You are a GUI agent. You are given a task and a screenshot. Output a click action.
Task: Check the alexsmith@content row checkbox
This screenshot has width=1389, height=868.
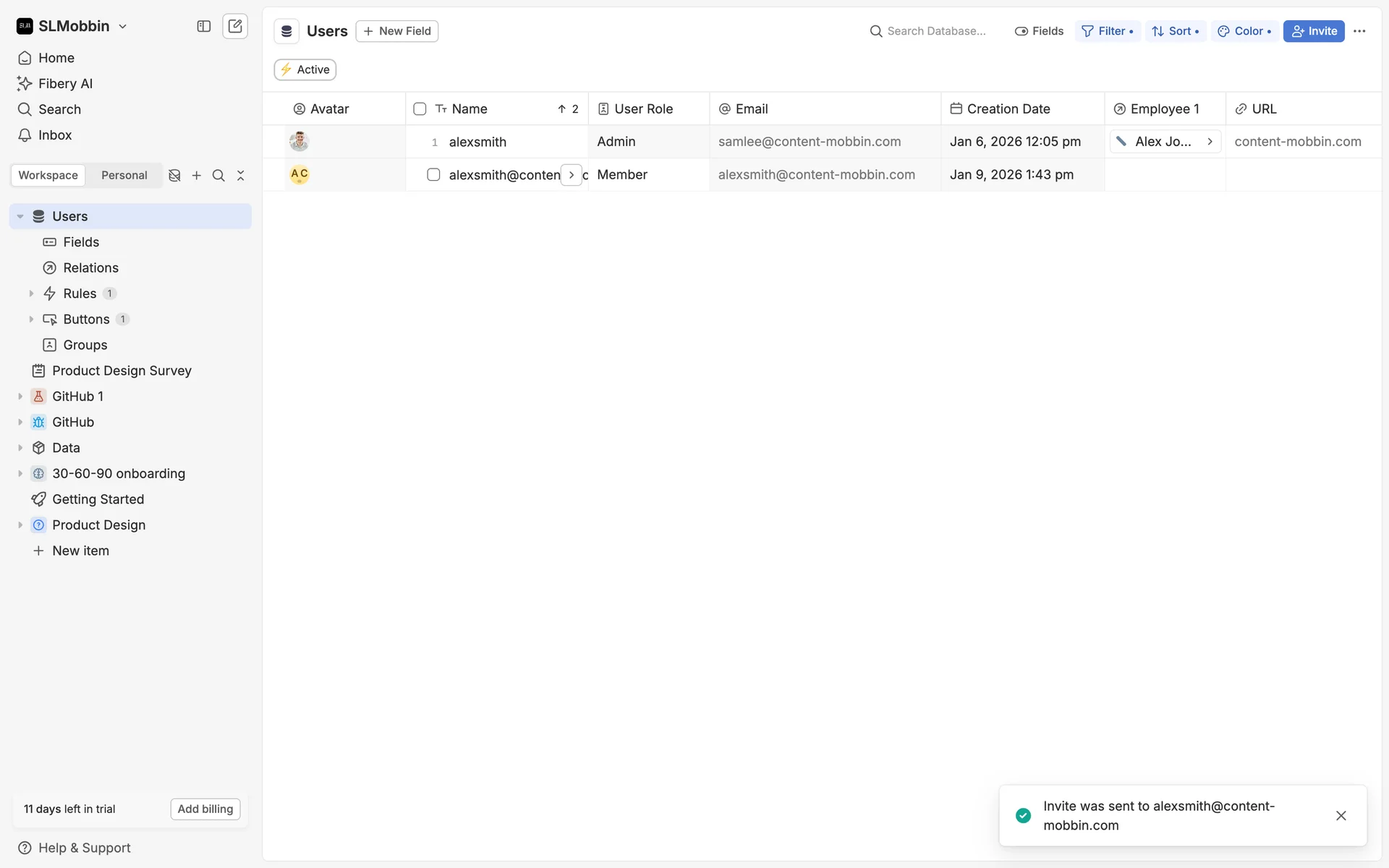click(433, 174)
